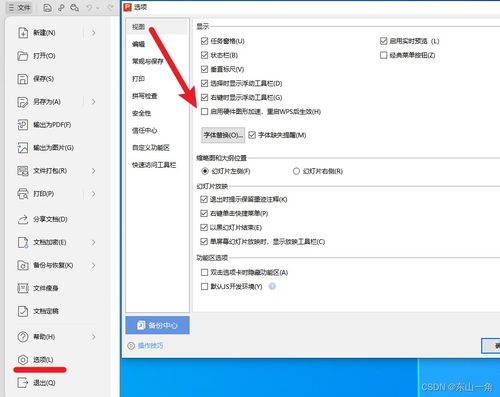This screenshot has height=397, width=500.
Task: Expand the 打印(P) submenu arrow
Action: click(x=94, y=194)
